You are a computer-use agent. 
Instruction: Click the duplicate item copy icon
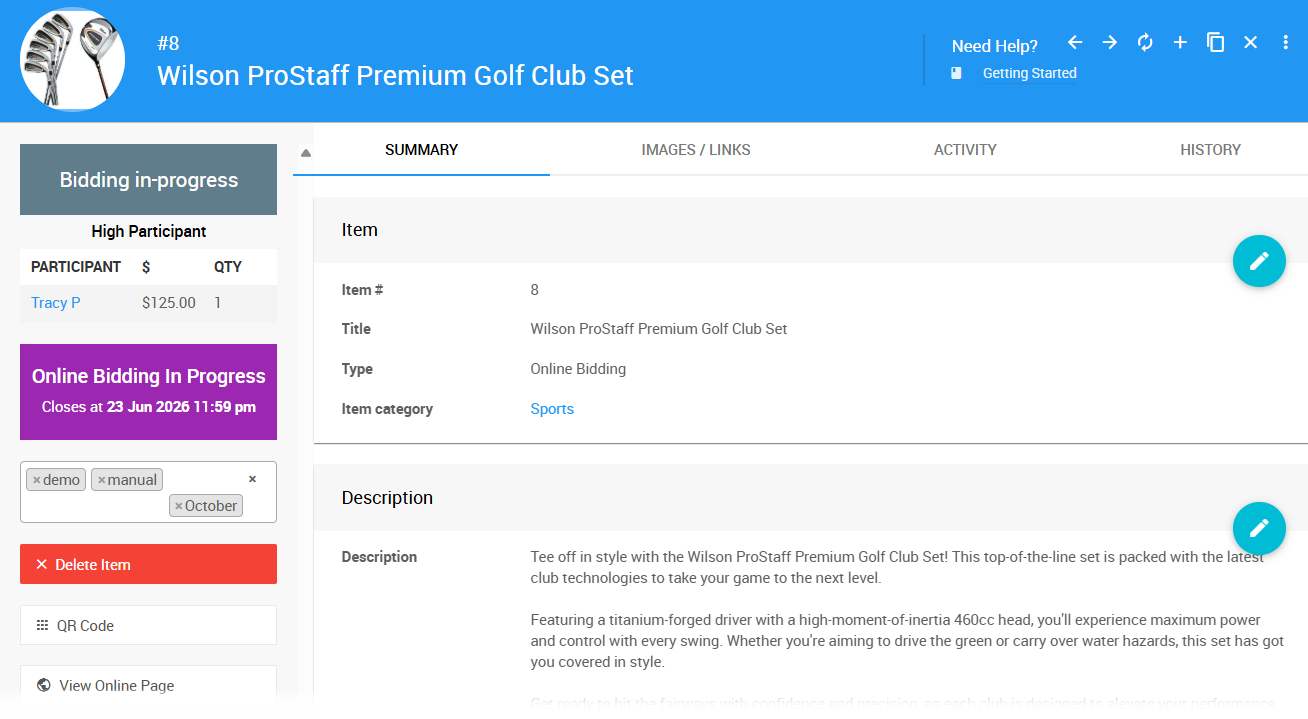pos(1215,42)
